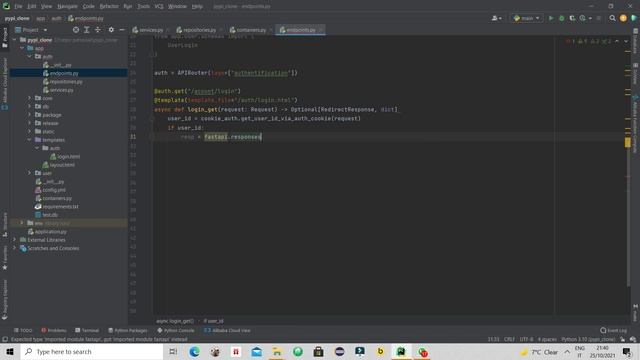Open Windows Start menu

coord(10,351)
